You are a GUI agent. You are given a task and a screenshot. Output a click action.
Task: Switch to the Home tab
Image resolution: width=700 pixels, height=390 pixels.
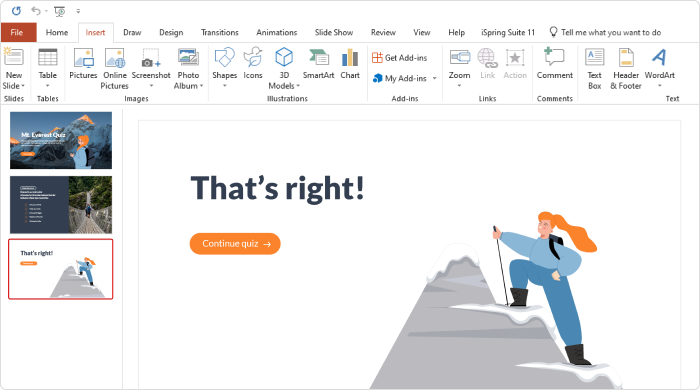[x=57, y=33]
